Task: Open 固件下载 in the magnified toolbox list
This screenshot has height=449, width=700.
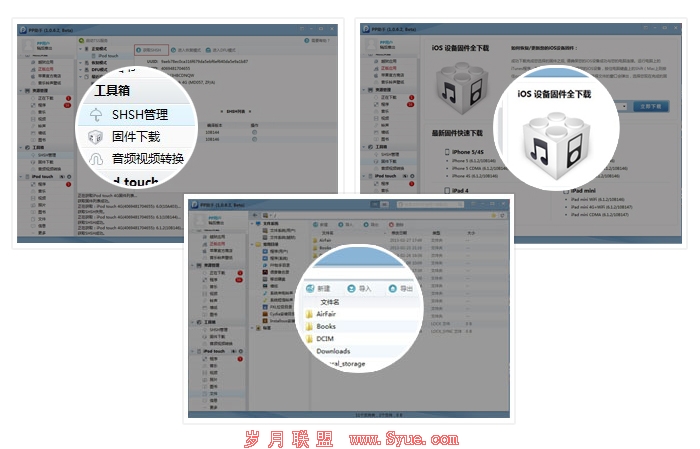Action: [136, 137]
